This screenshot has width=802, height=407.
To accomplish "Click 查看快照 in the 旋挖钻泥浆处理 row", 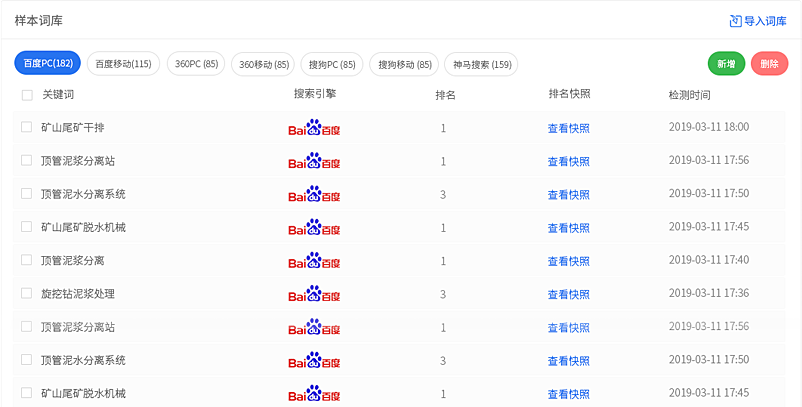I will (x=569, y=295).
